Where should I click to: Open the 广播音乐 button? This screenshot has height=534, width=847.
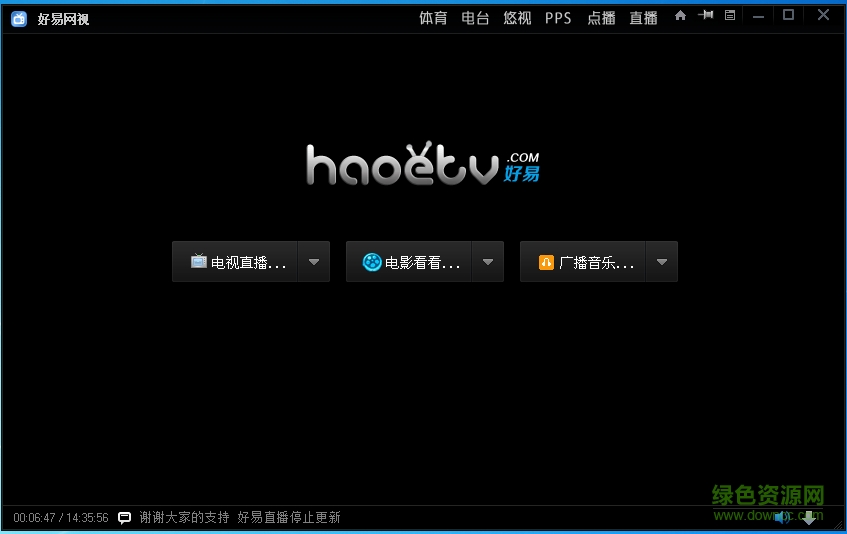(584, 262)
